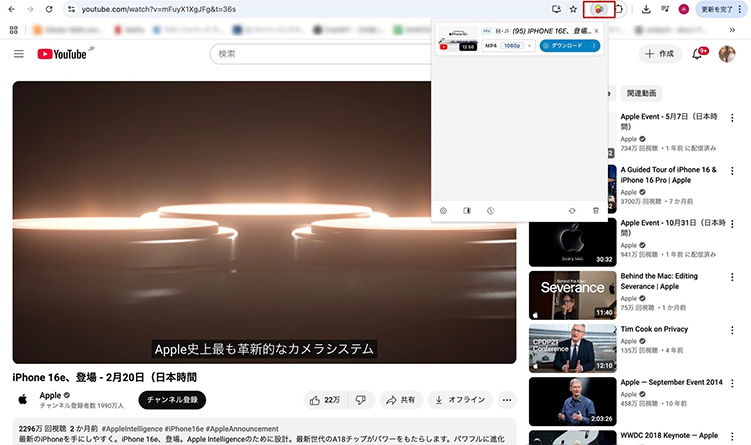
Task: Refresh detected videos in popup
Action: 572,211
